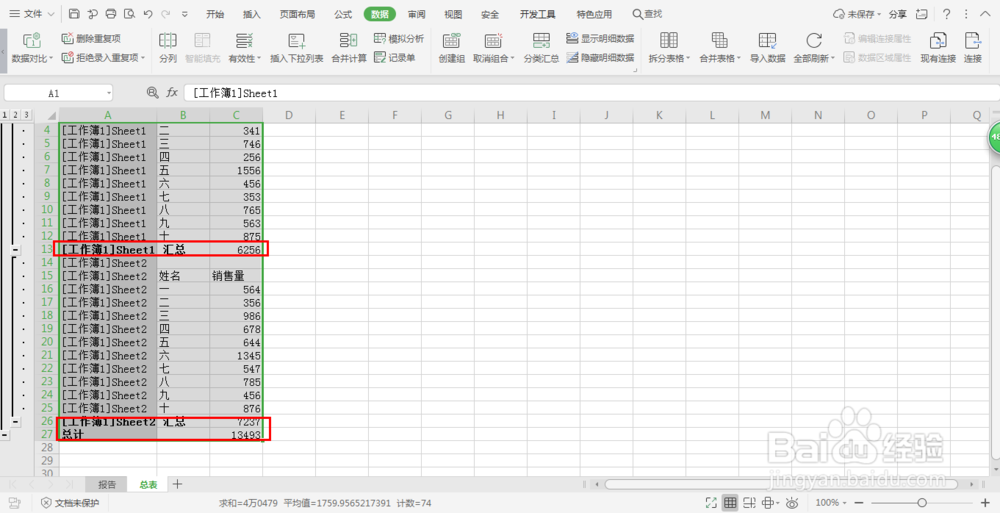1000x513 pixels.
Task: Switch to the 插入 ribbon tab
Action: pyautogui.click(x=252, y=14)
